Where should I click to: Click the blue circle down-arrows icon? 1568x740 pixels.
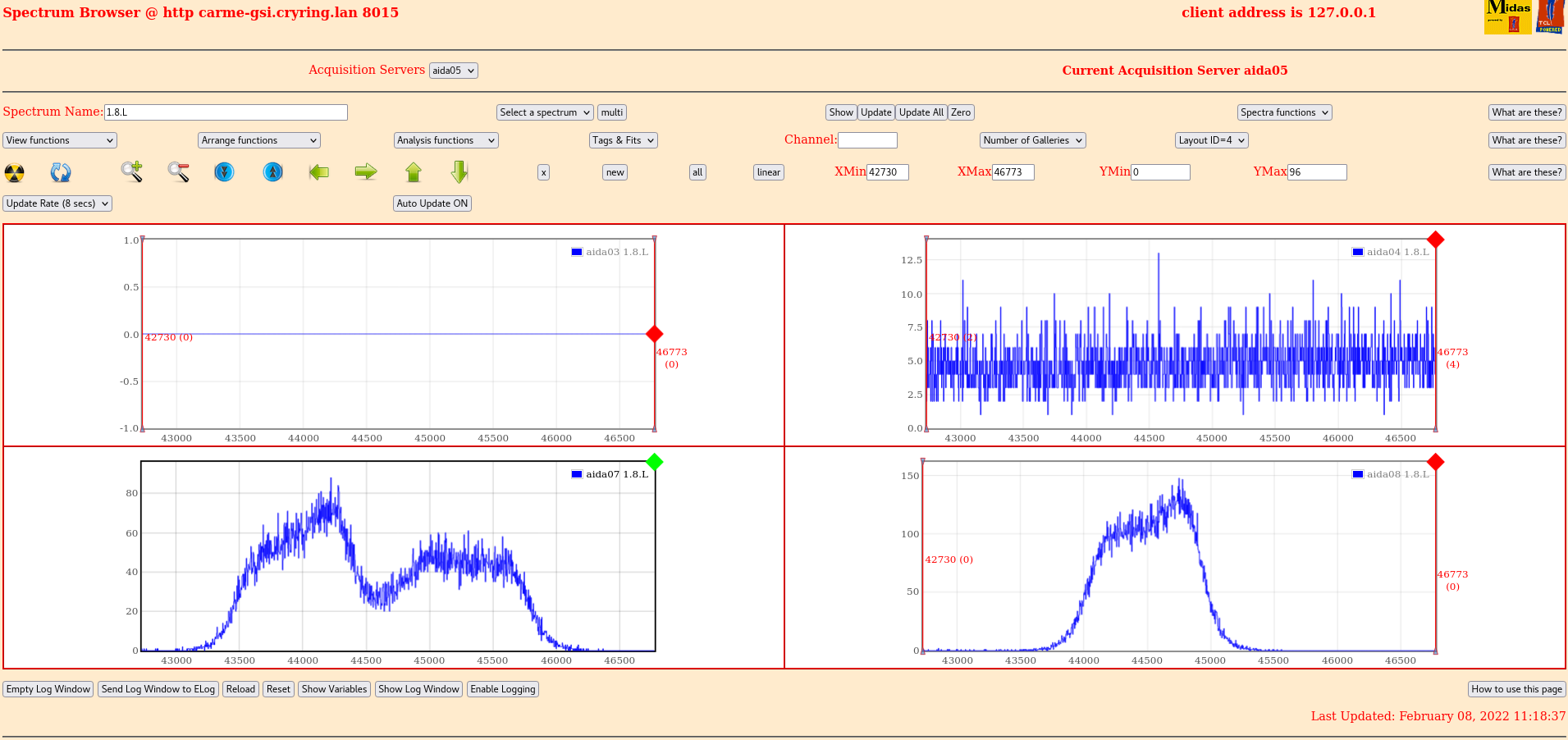(x=224, y=171)
